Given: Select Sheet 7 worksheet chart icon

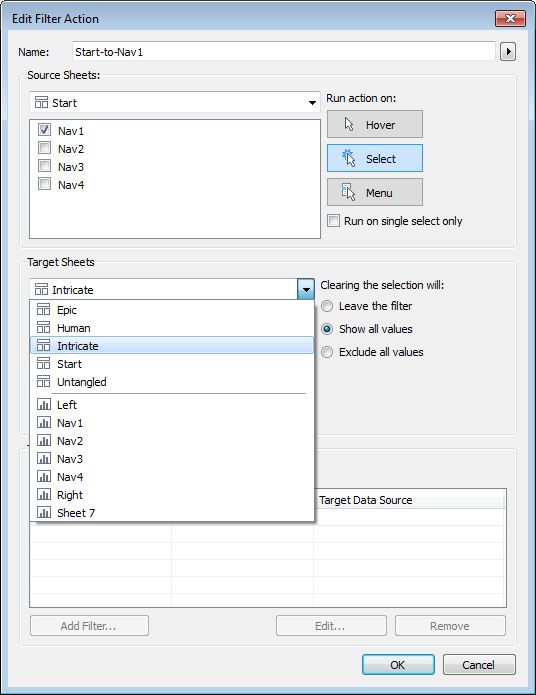Looking at the screenshot, I should [43, 512].
